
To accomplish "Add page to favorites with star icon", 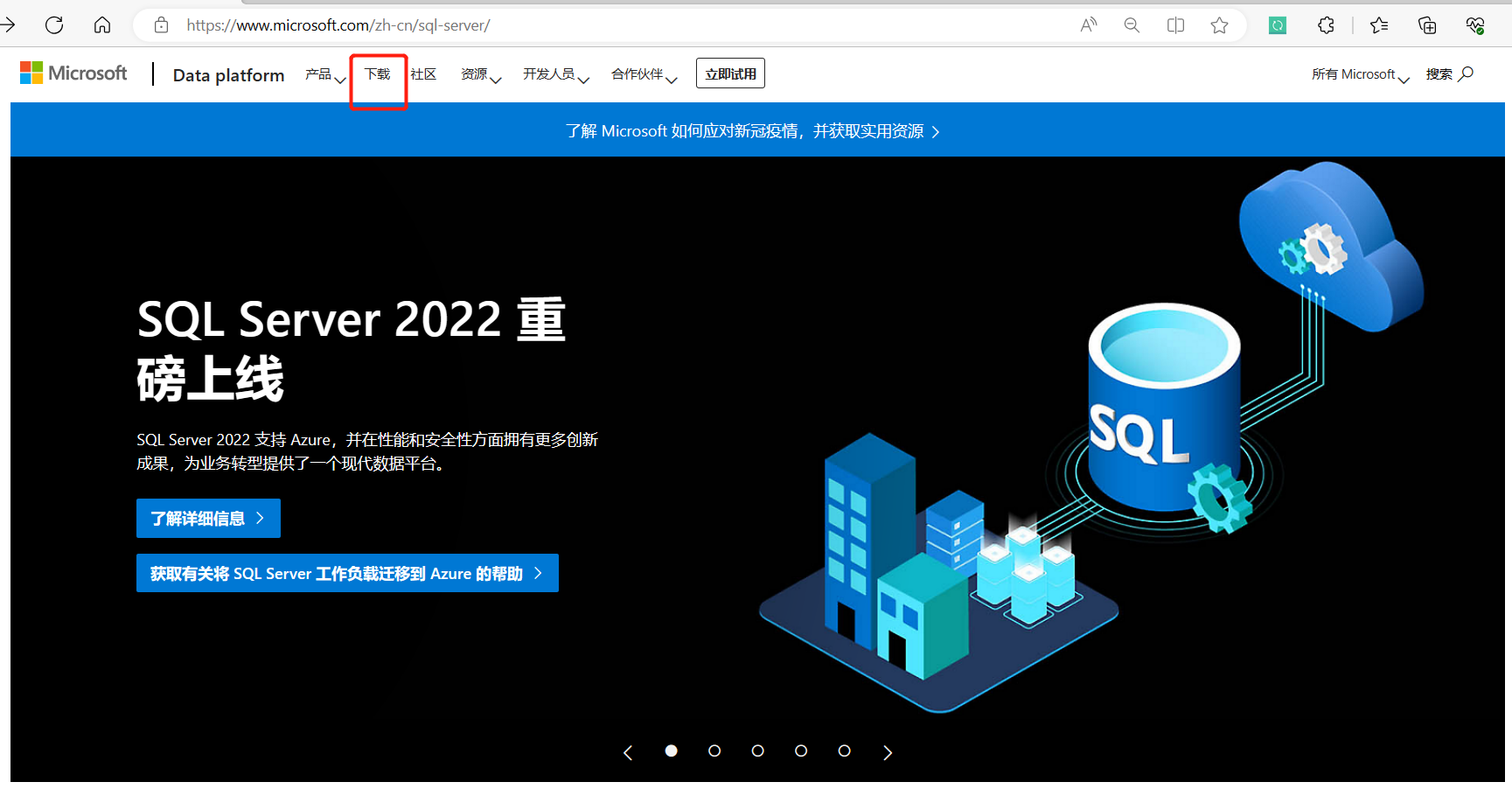I will (x=1219, y=25).
